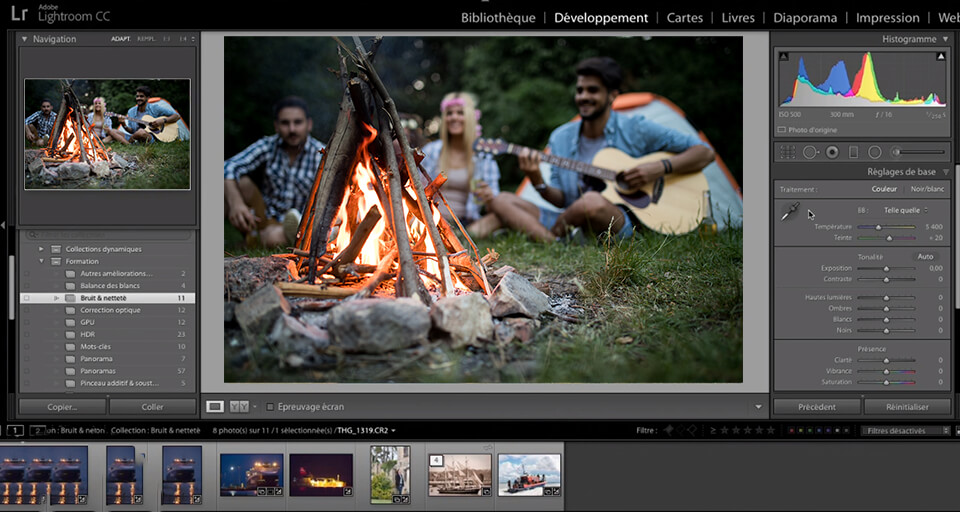
Task: Click the Copier... button
Action: point(62,407)
